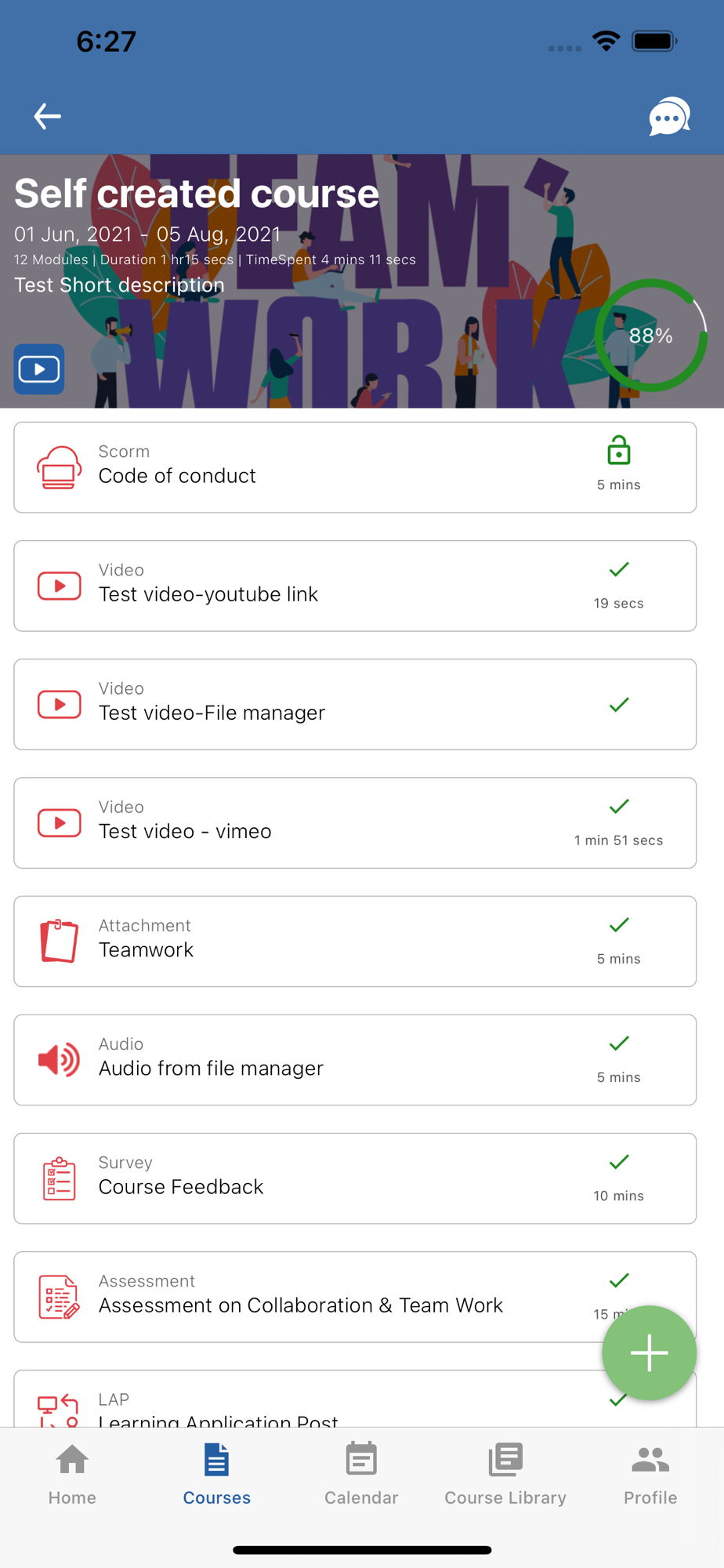Screen dimensions: 724x1568
Task: Click the 12 Modules duration info line
Action: (x=215, y=260)
